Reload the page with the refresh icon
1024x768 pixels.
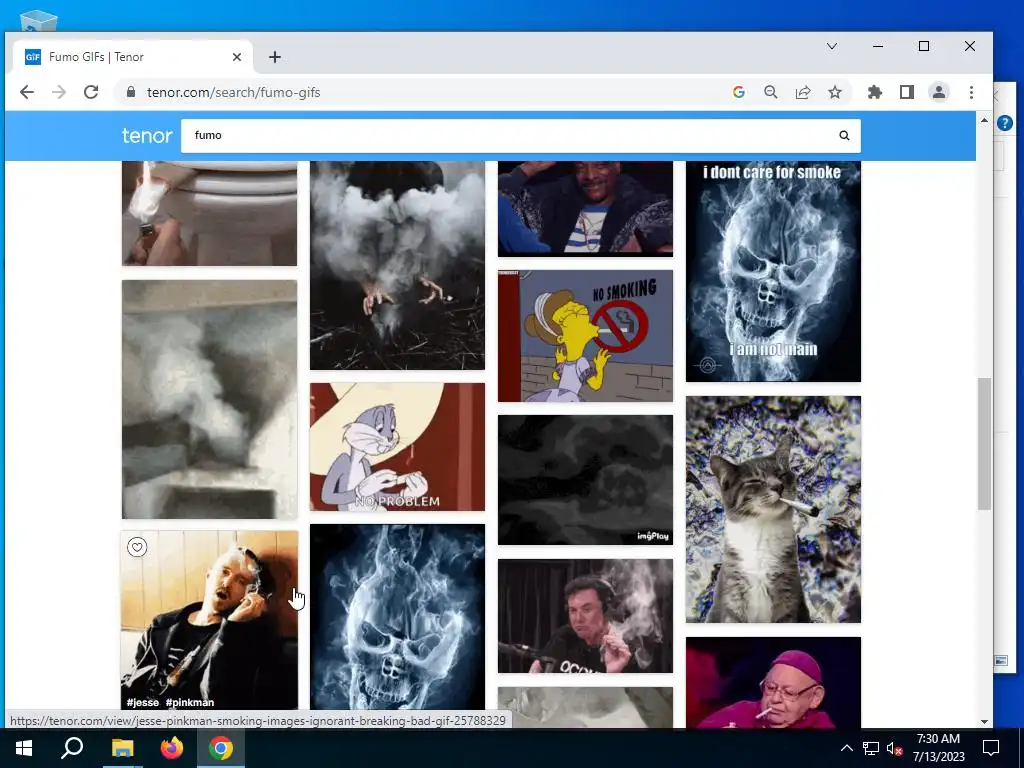[x=91, y=92]
